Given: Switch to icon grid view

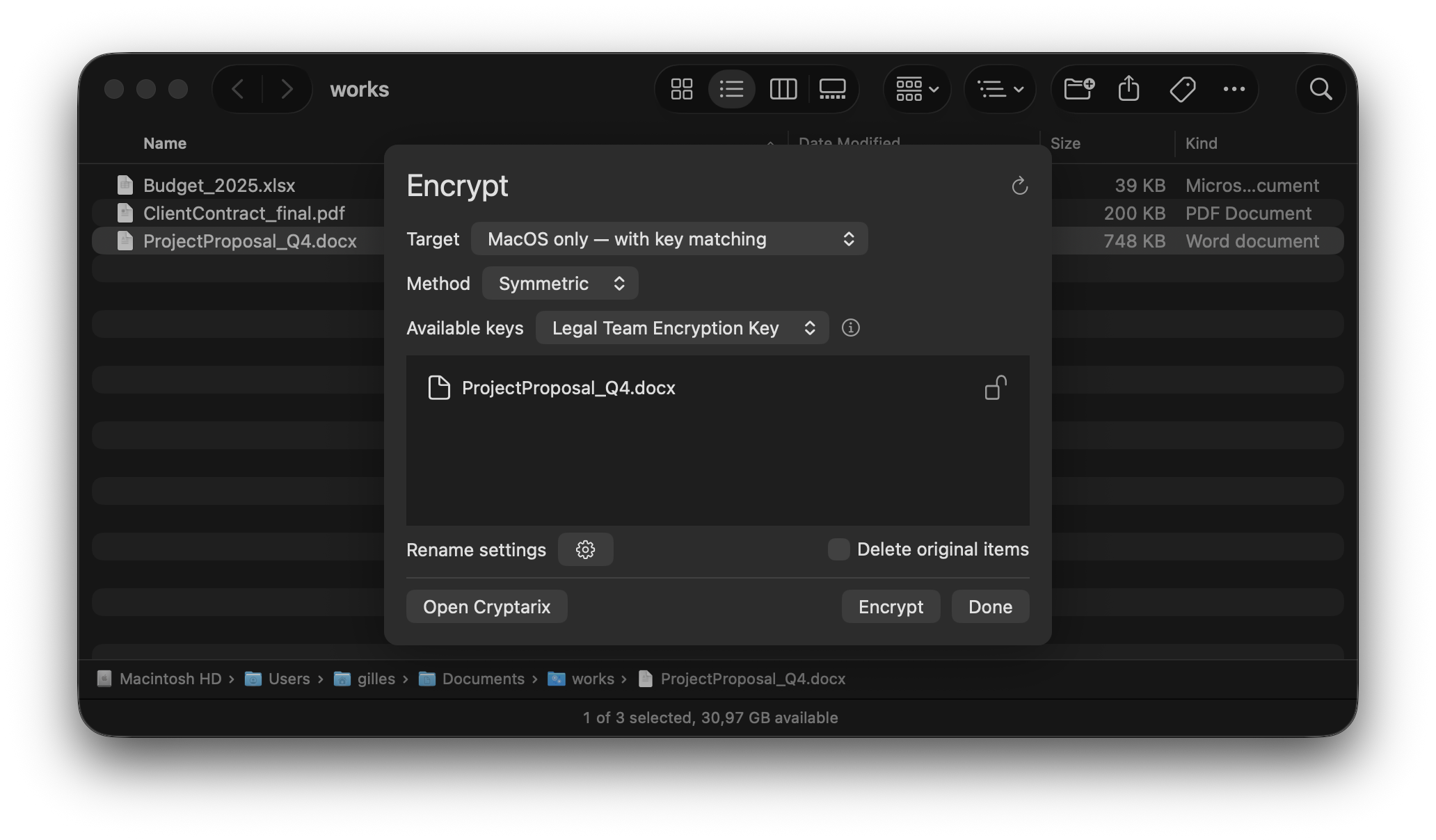Looking at the screenshot, I should tap(682, 89).
